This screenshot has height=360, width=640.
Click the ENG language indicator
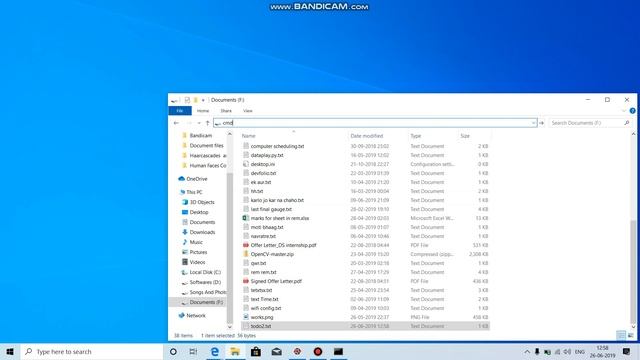pyautogui.click(x=580, y=352)
